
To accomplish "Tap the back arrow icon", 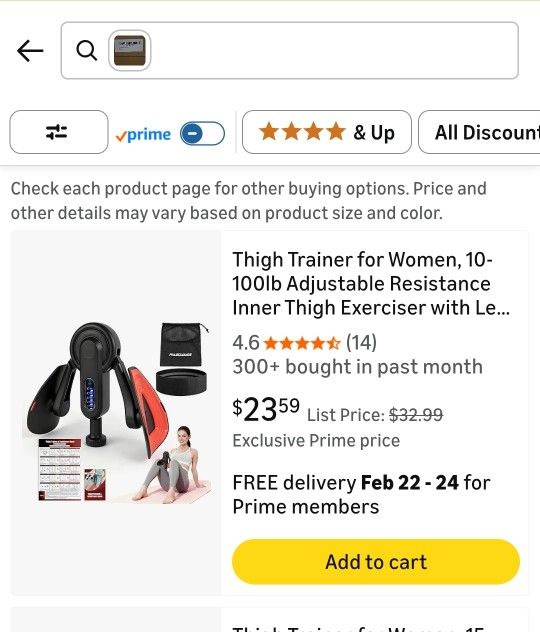I will pyautogui.click(x=30, y=51).
